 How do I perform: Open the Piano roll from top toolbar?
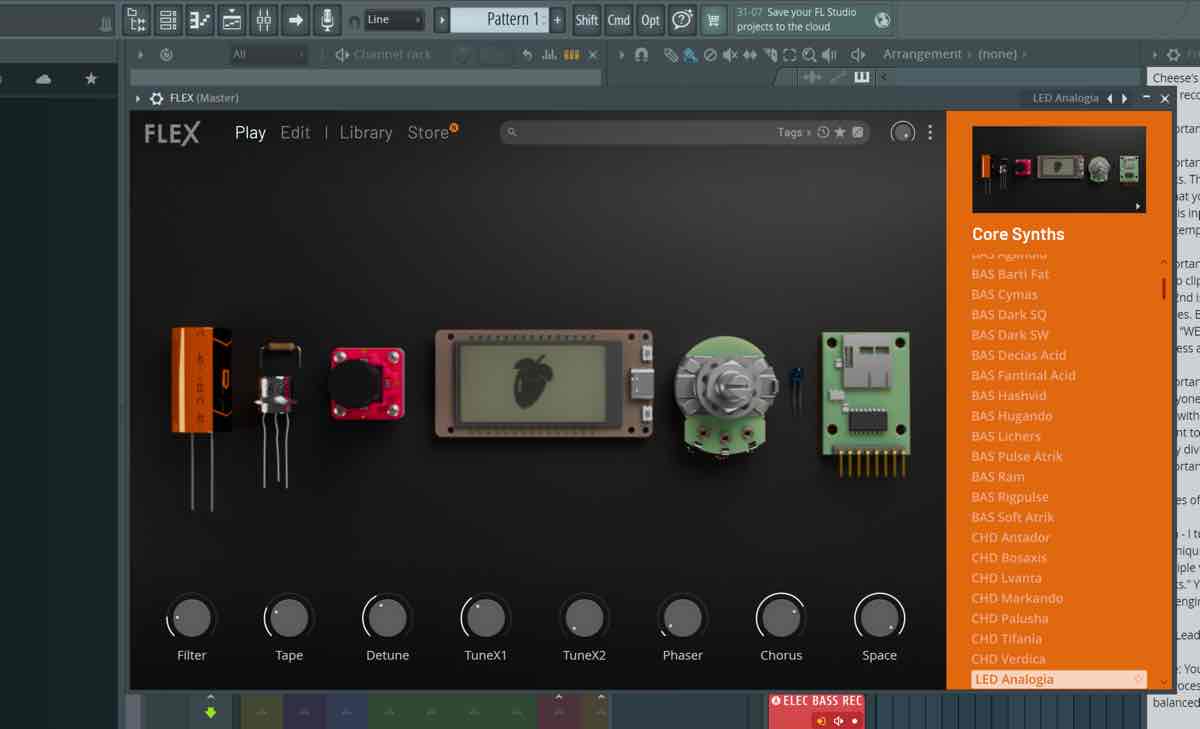[200, 19]
